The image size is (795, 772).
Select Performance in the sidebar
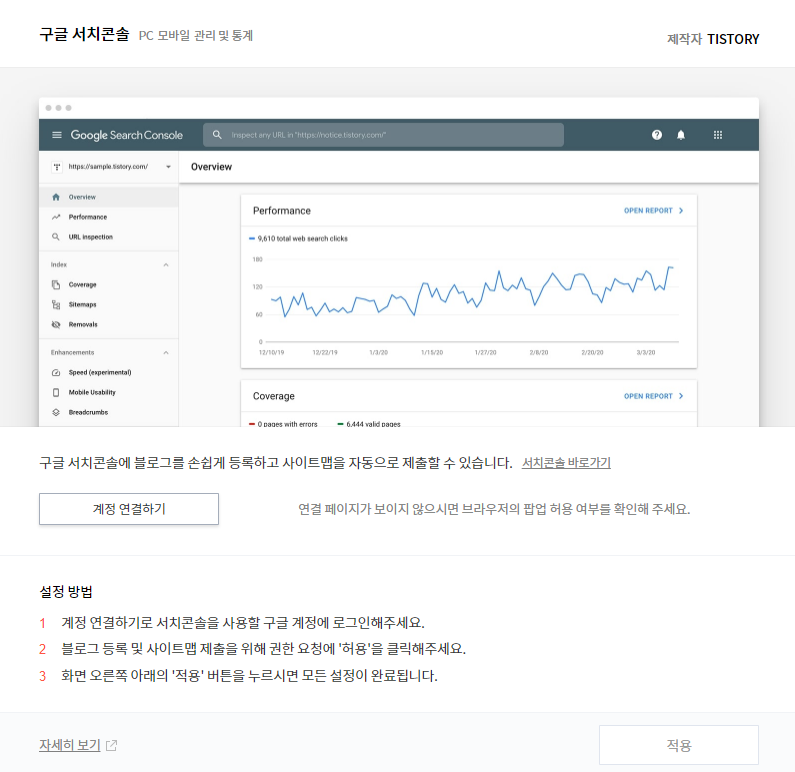[109, 217]
